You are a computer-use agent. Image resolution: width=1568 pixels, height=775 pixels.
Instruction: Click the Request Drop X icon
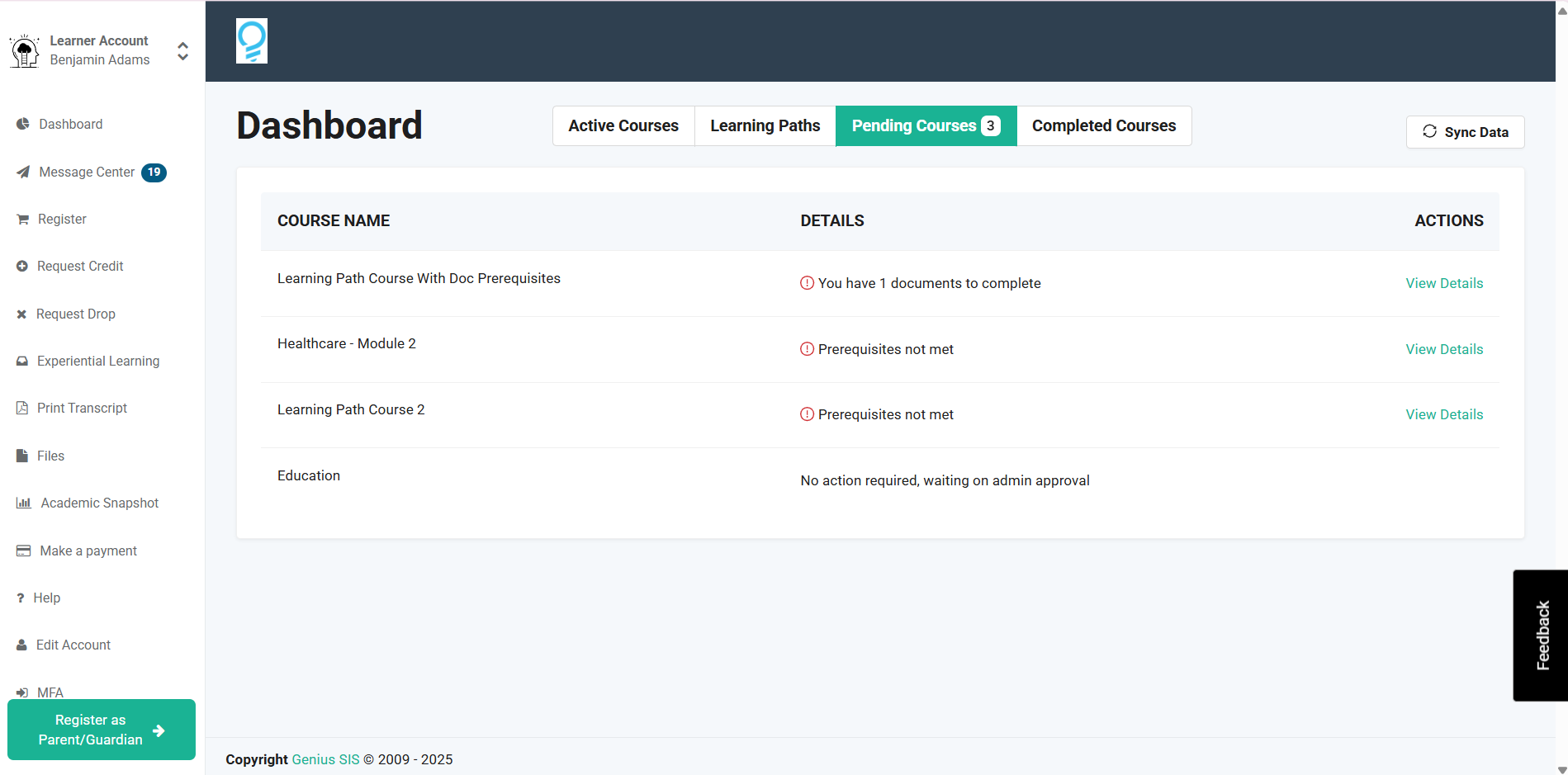coord(21,314)
